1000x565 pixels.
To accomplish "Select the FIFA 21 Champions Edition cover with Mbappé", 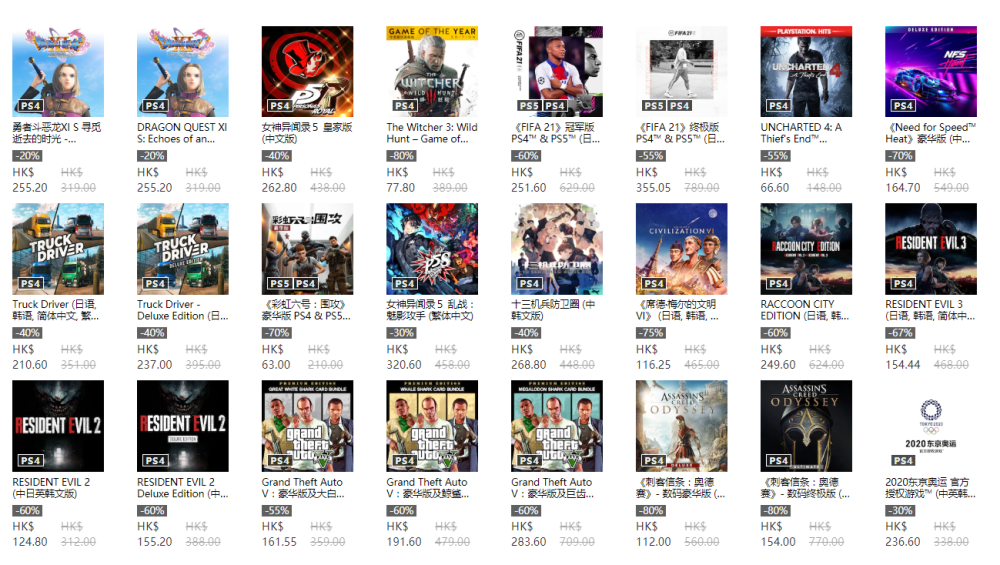I will (557, 71).
